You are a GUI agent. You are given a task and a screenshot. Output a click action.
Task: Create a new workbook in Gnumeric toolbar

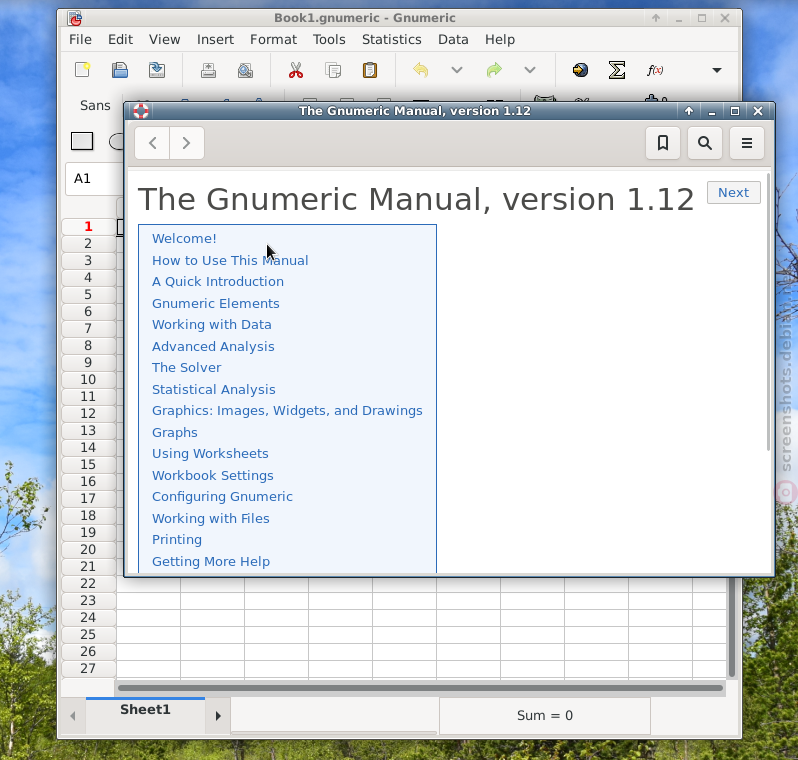[x=82, y=70]
